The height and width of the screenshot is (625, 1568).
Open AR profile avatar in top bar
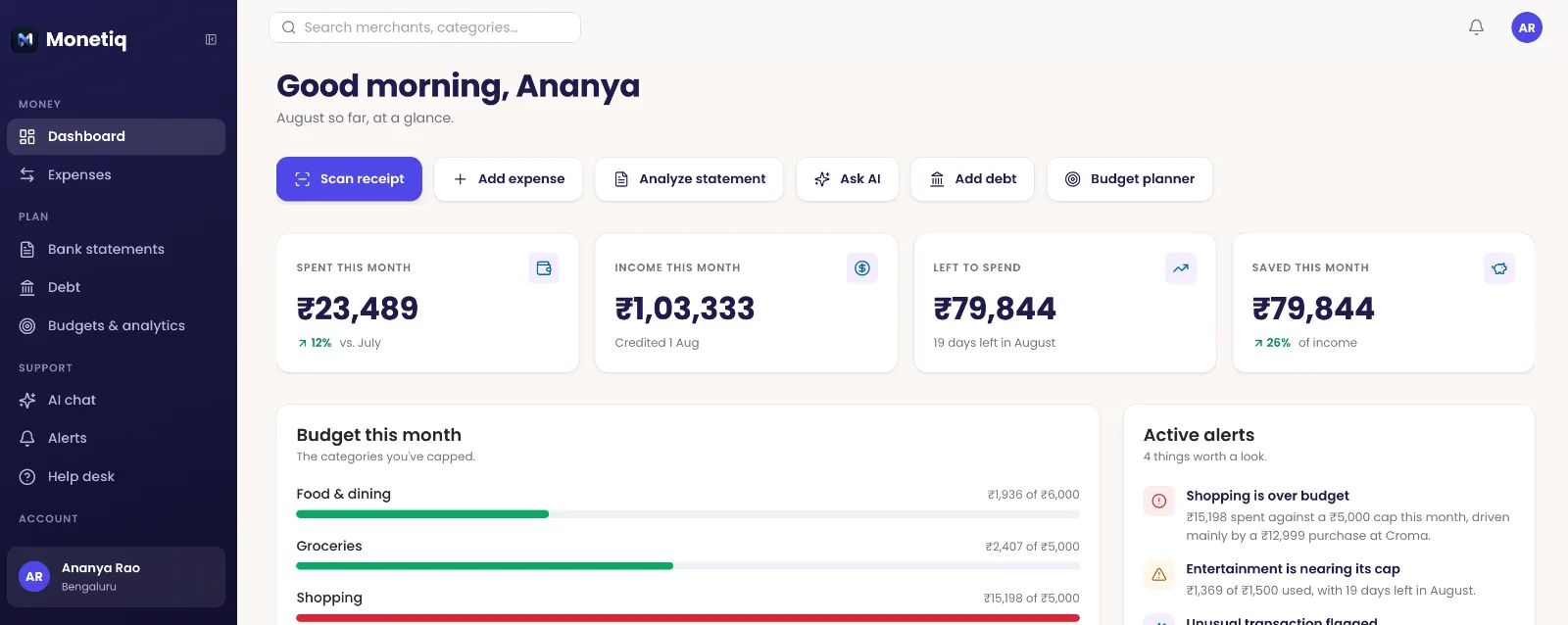1527,27
